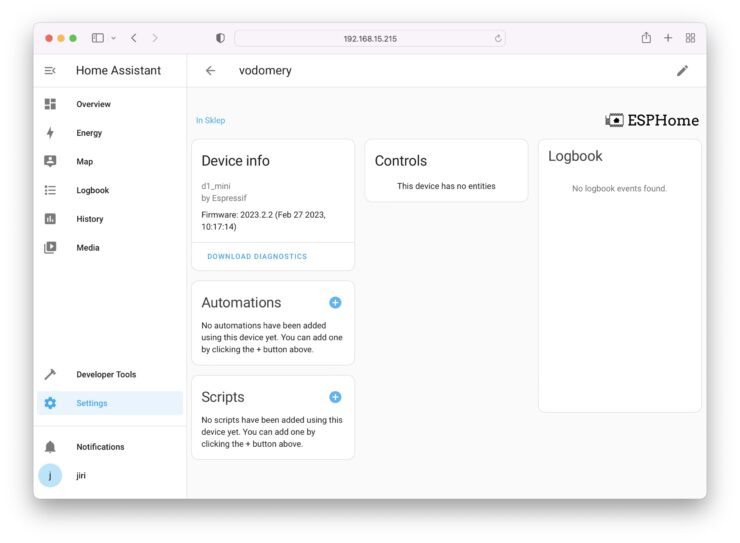
Task: Click the Notifications bell icon
Action: coord(50,447)
